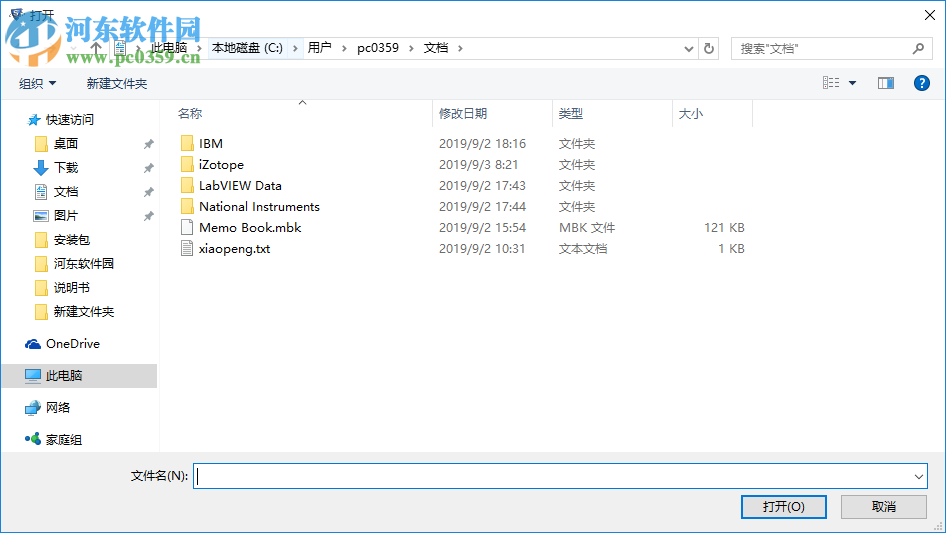Click the up directory arrow
Viewport: 946px width, 533px height.
click(95, 48)
